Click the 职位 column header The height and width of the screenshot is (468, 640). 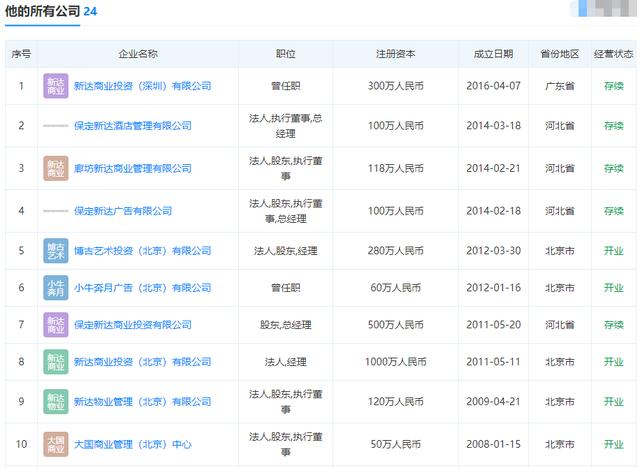(286, 54)
